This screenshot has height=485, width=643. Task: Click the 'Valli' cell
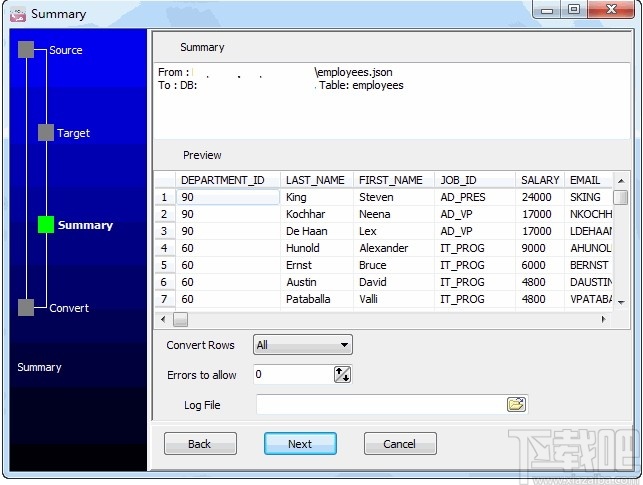pyautogui.click(x=394, y=299)
